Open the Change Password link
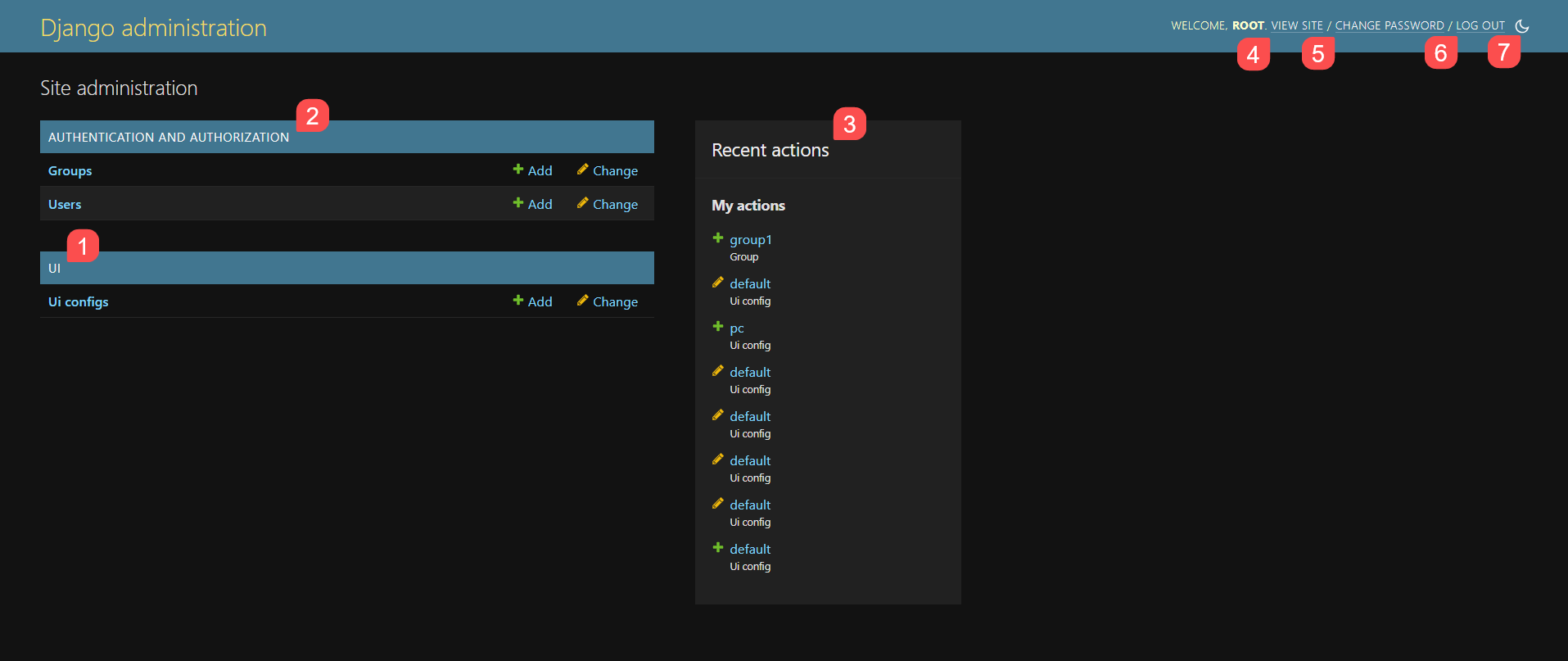 pos(1389,25)
